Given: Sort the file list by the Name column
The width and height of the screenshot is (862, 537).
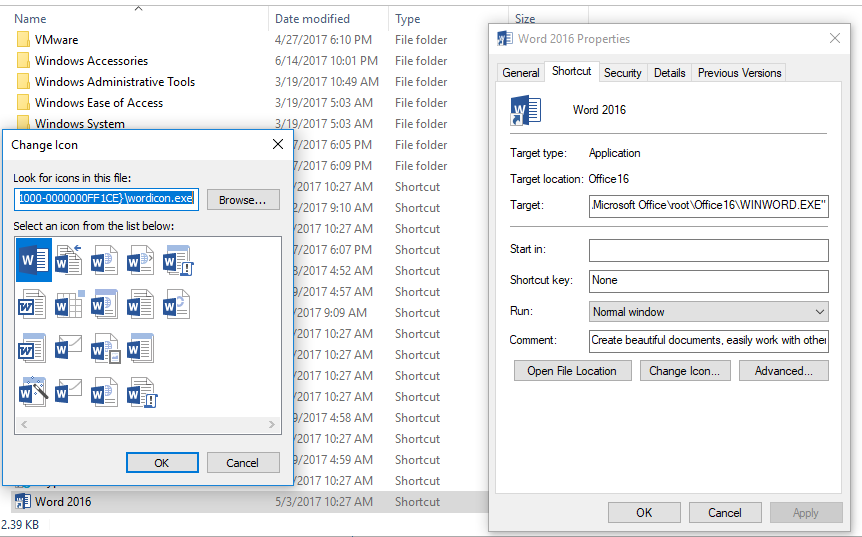Looking at the screenshot, I should pyautogui.click(x=30, y=19).
